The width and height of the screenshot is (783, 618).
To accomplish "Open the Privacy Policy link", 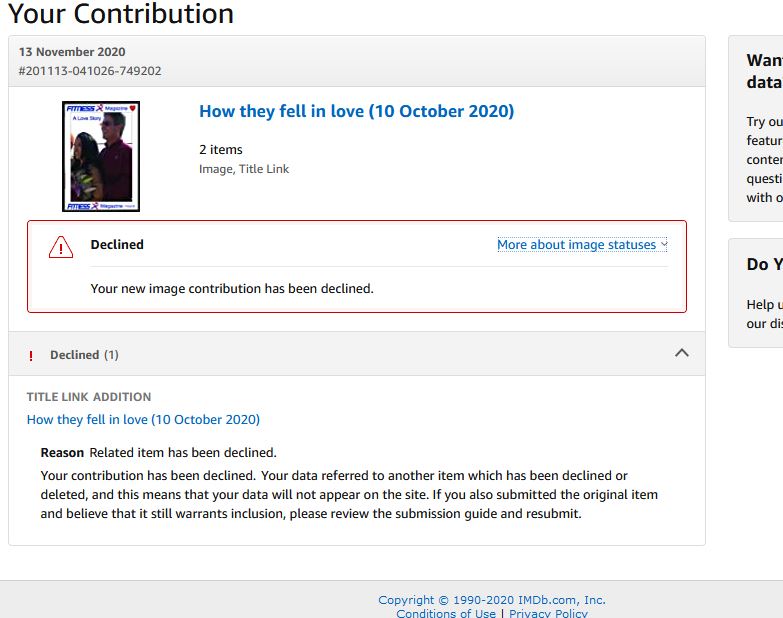I will click(548, 613).
